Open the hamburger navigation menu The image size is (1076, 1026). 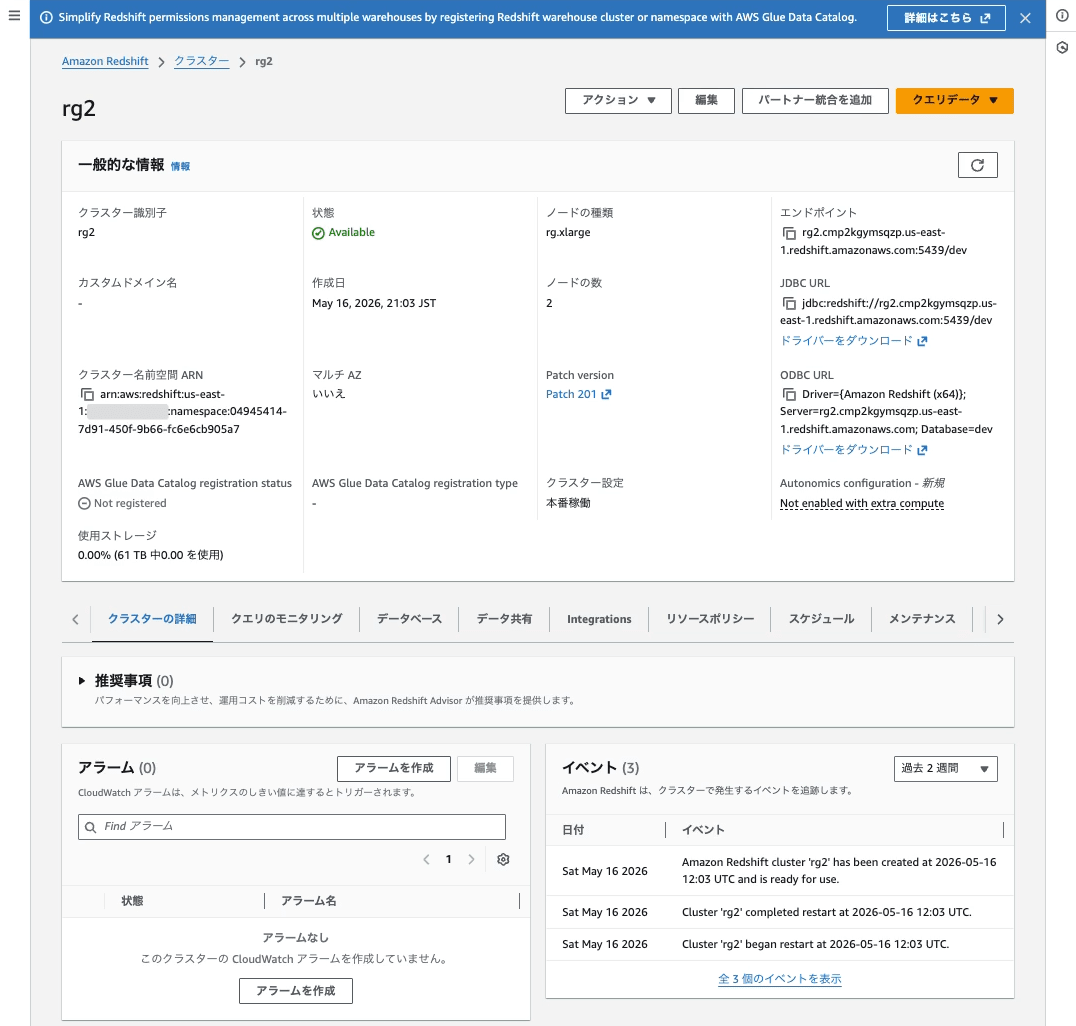pos(14,15)
